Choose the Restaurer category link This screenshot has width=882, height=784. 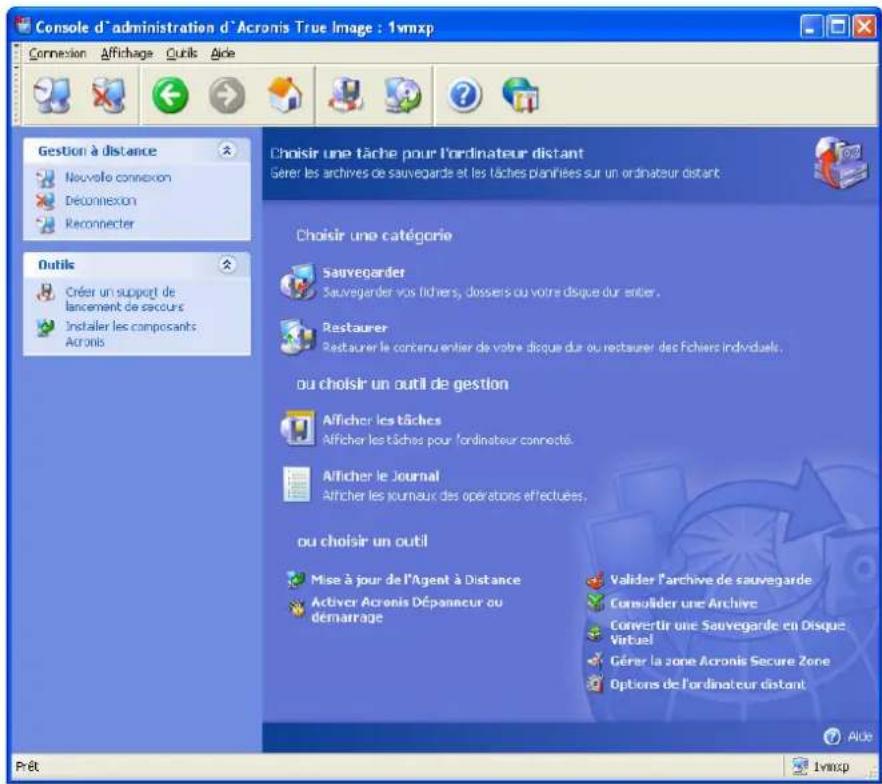[x=355, y=328]
